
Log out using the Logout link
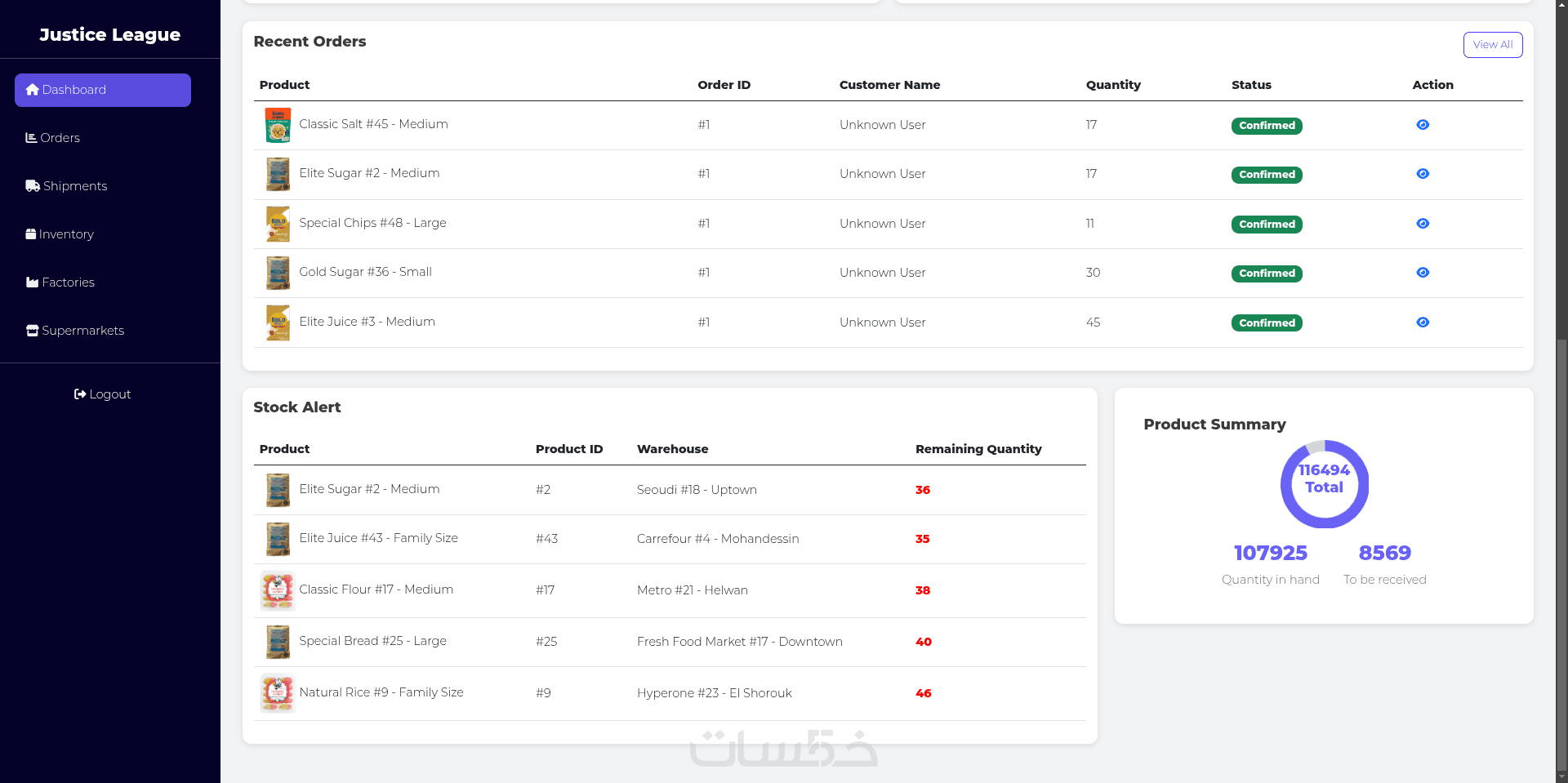coord(103,394)
